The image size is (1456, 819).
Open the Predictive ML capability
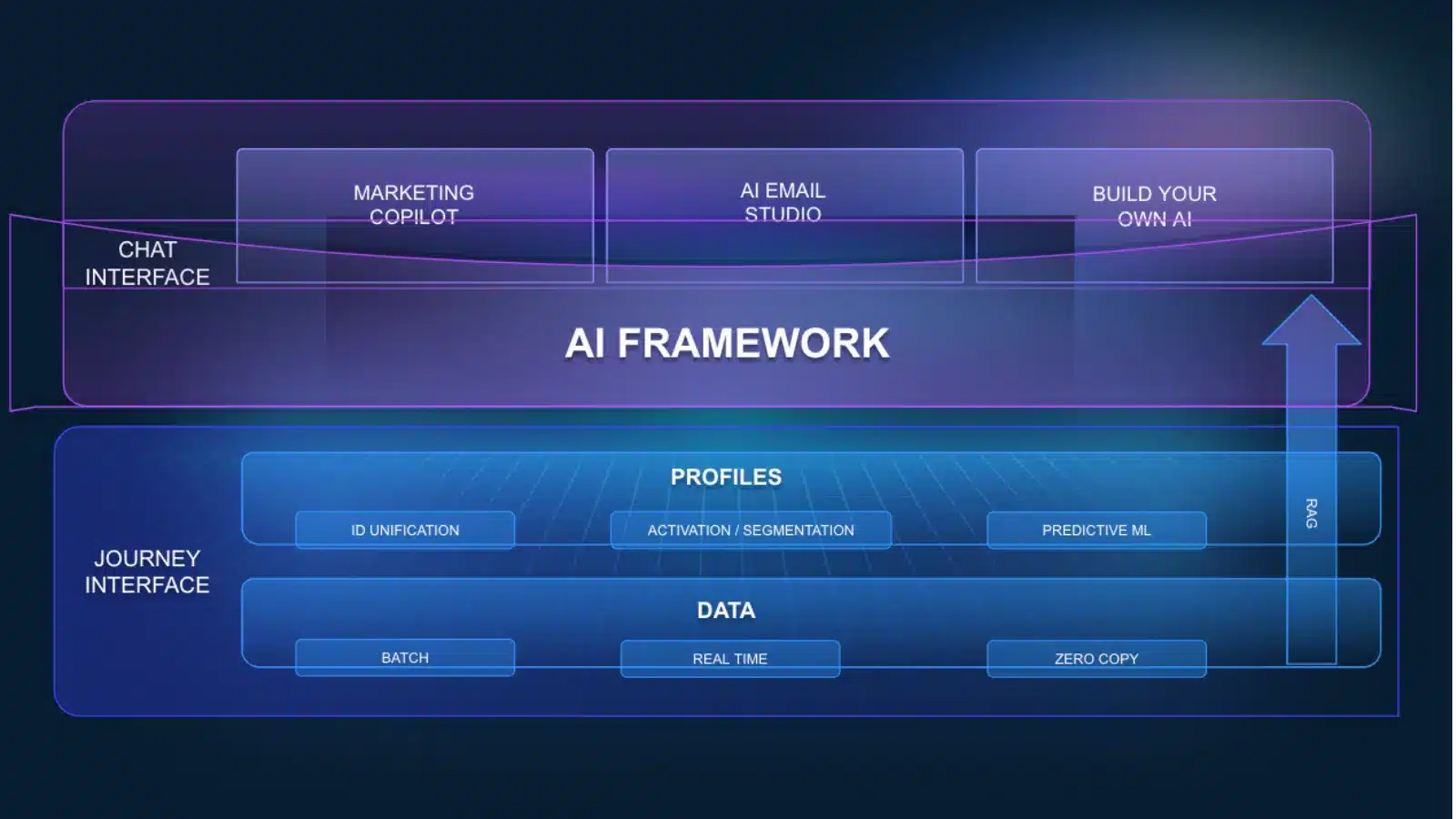click(1097, 529)
